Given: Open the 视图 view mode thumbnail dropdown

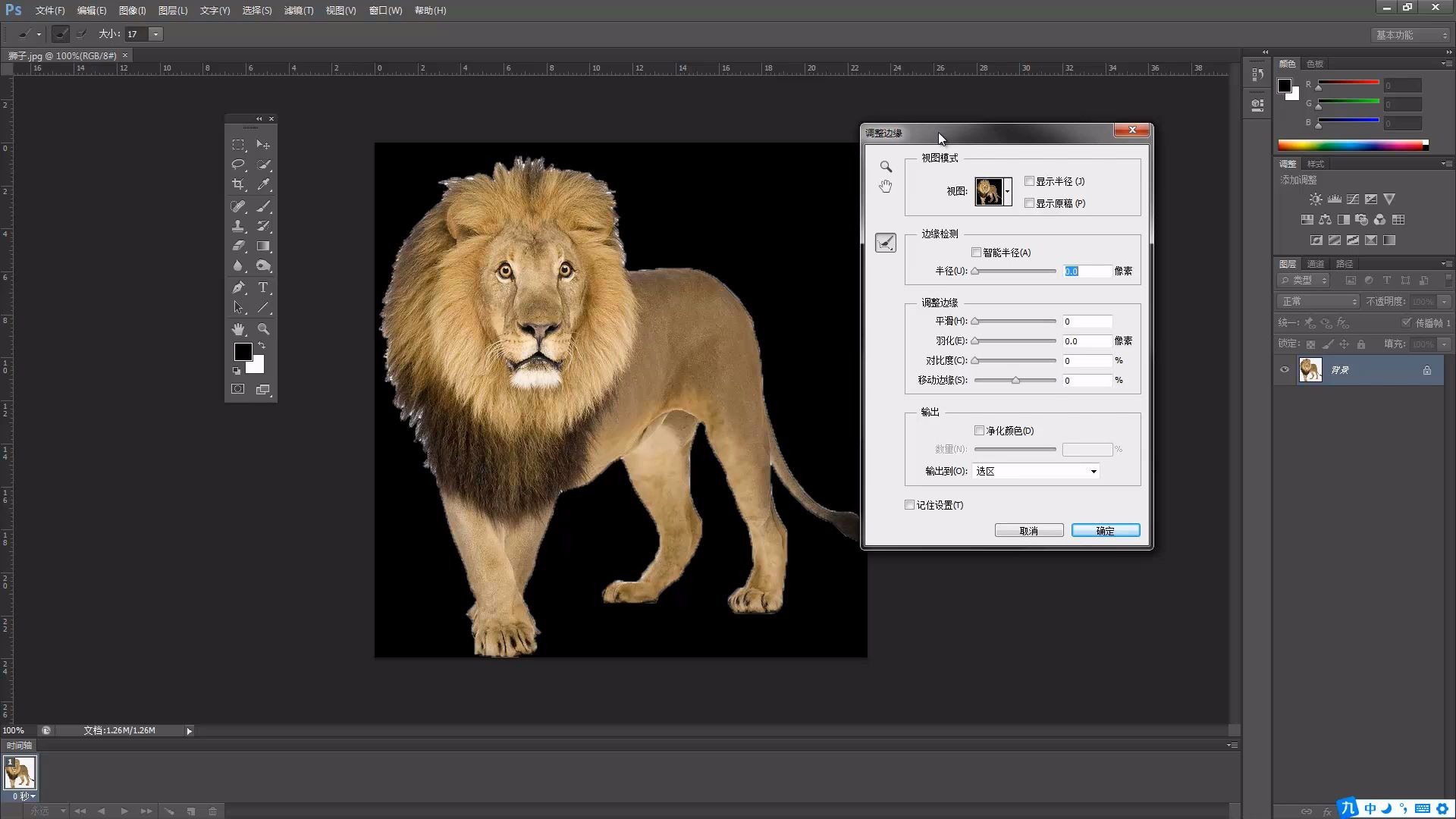Looking at the screenshot, I should (1007, 192).
